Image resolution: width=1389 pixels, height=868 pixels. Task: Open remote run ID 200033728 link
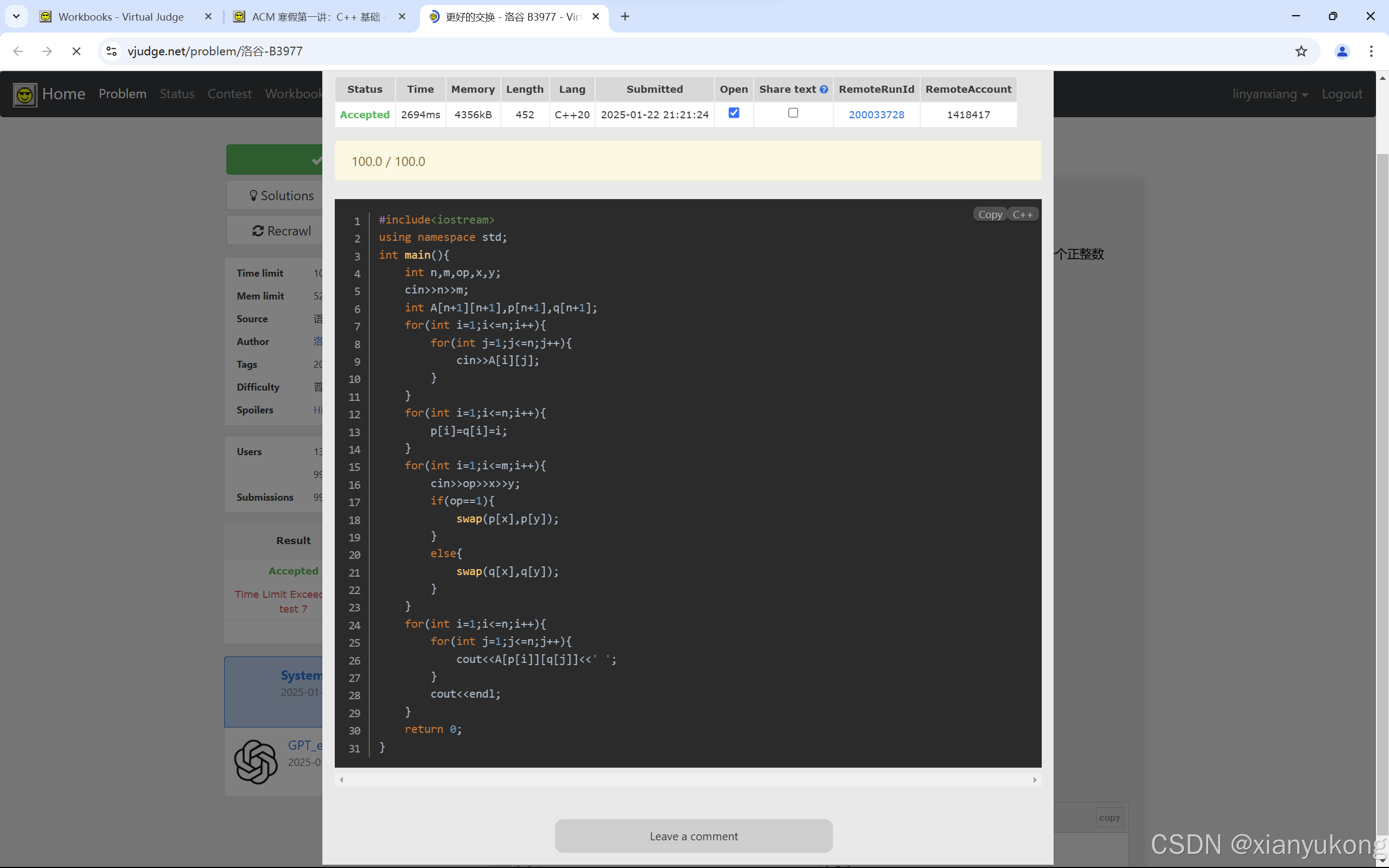tap(876, 115)
